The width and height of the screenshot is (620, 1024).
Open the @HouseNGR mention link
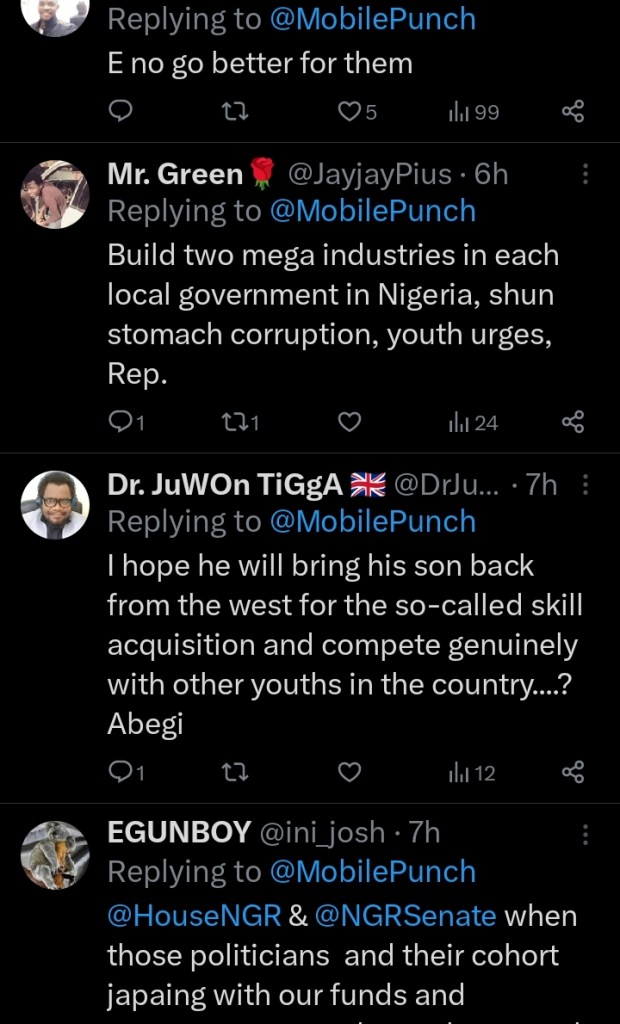point(193,915)
